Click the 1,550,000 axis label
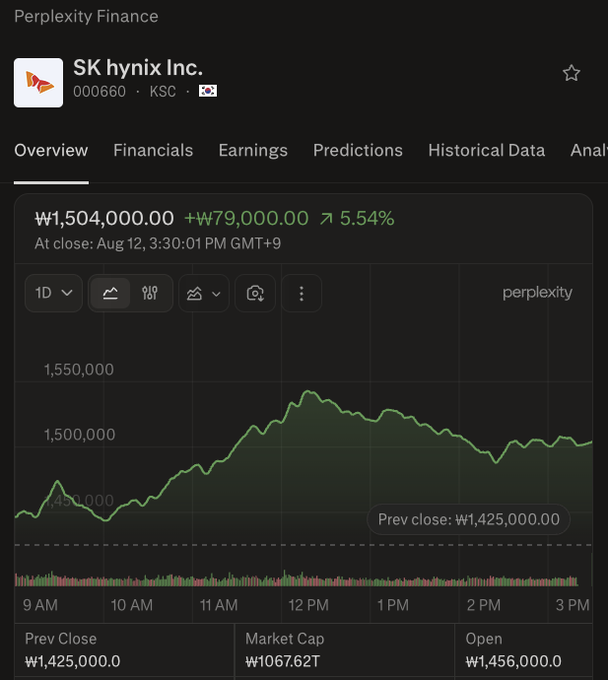Viewport: 608px width, 680px height. pyautogui.click(x=78, y=369)
